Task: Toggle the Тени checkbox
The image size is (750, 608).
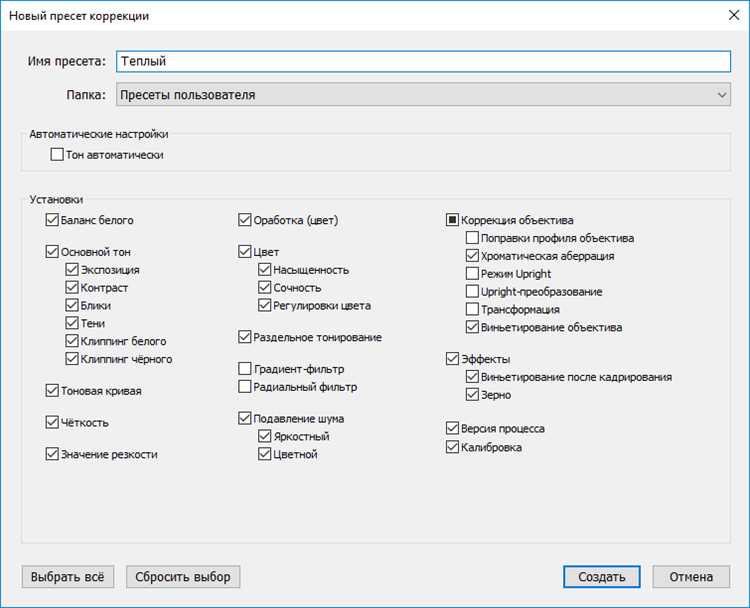Action: click(x=72, y=323)
